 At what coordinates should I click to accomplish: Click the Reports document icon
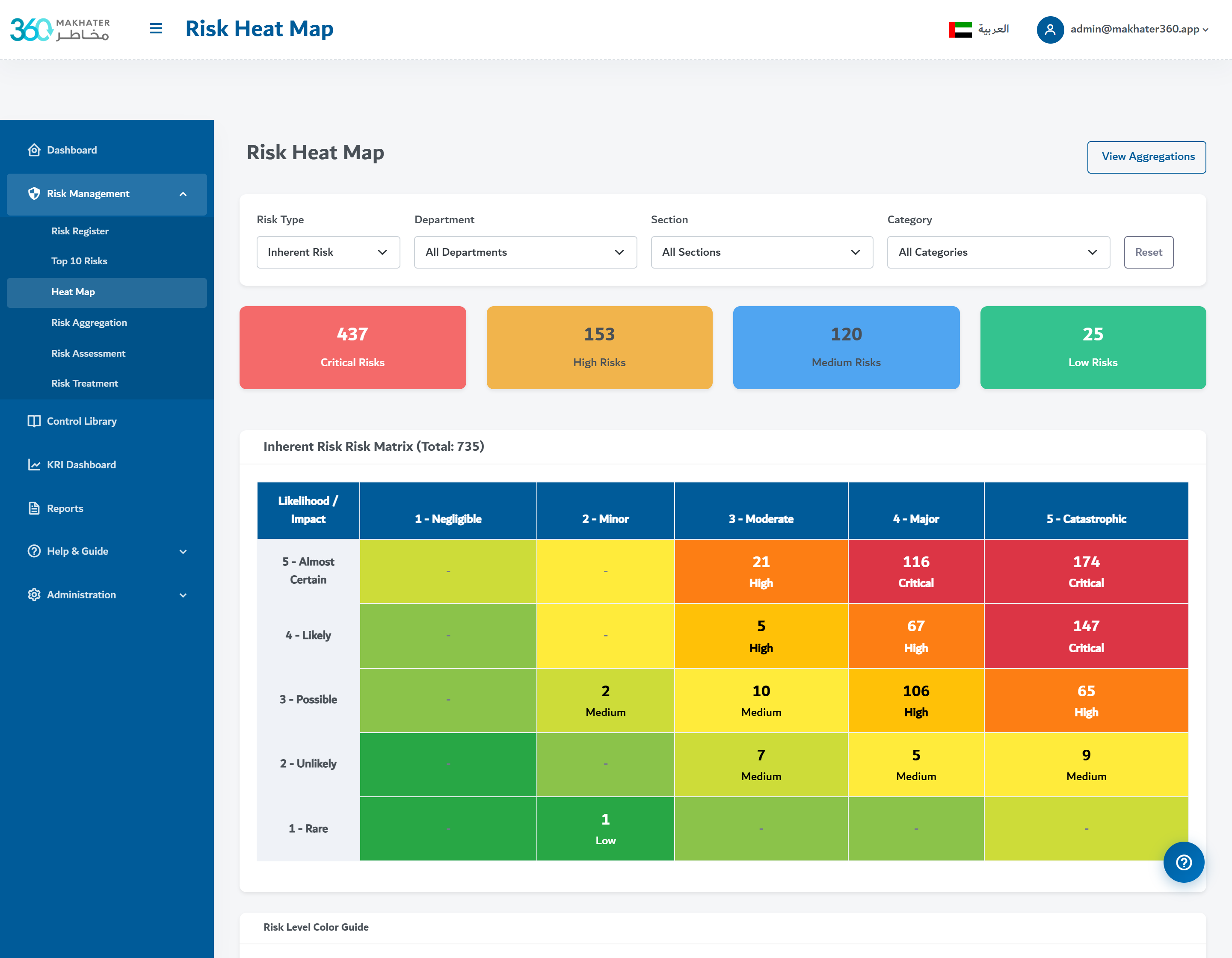pyautogui.click(x=34, y=508)
